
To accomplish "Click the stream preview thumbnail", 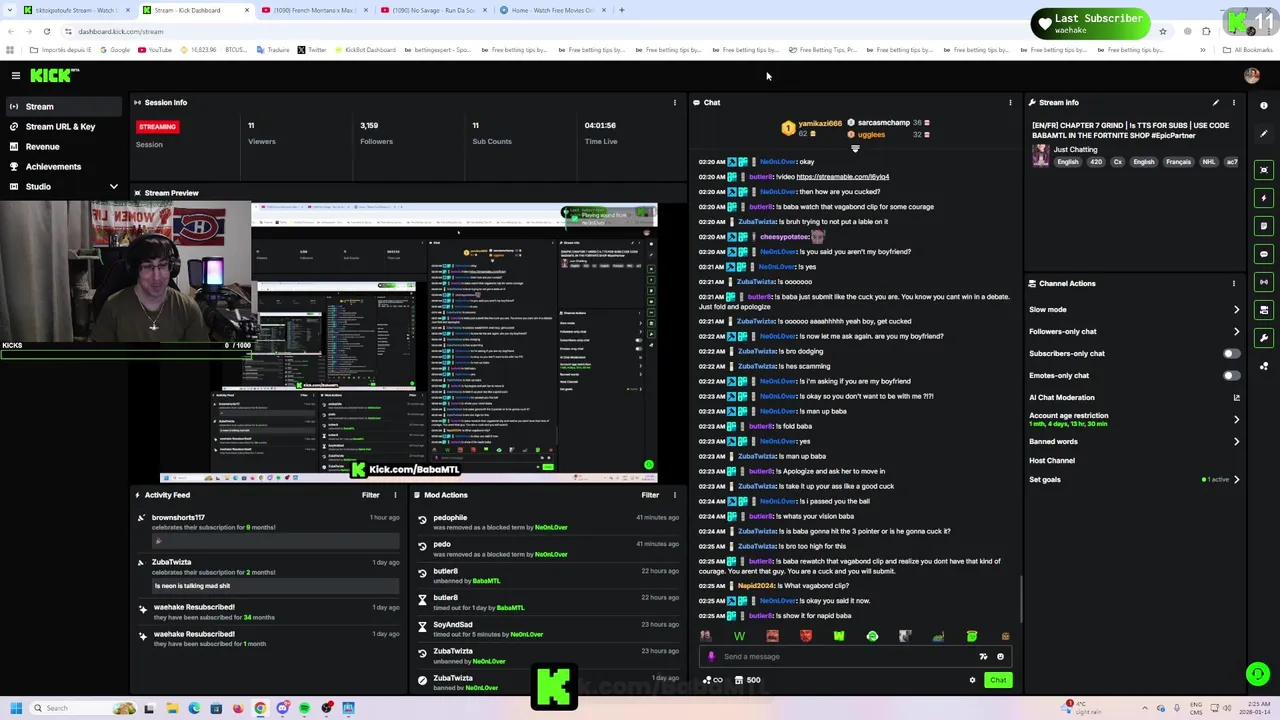I will coord(409,342).
